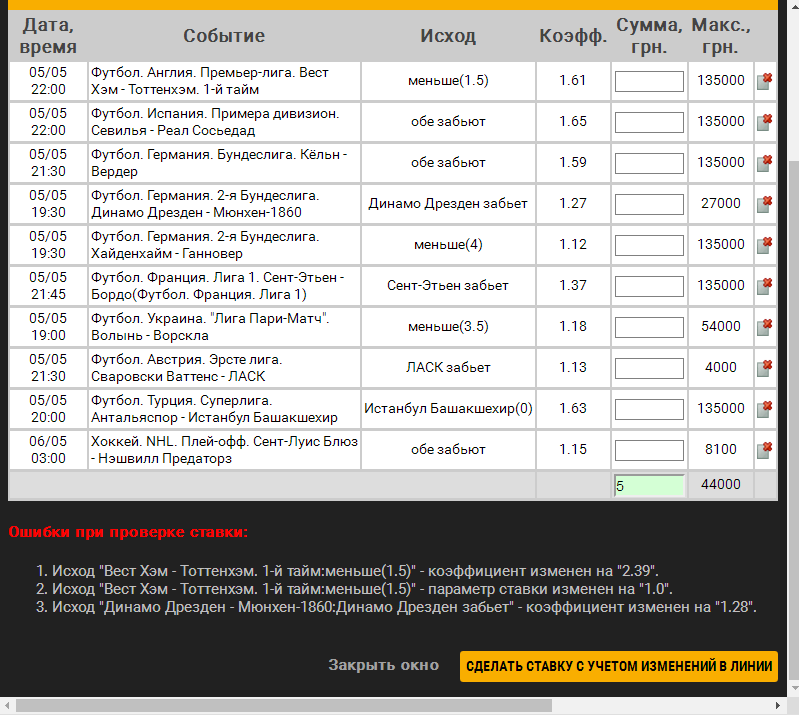Viewport: 799px width, 715px height.
Task: Click stake input for West Ham – Tottenham
Action: [x=649, y=81]
